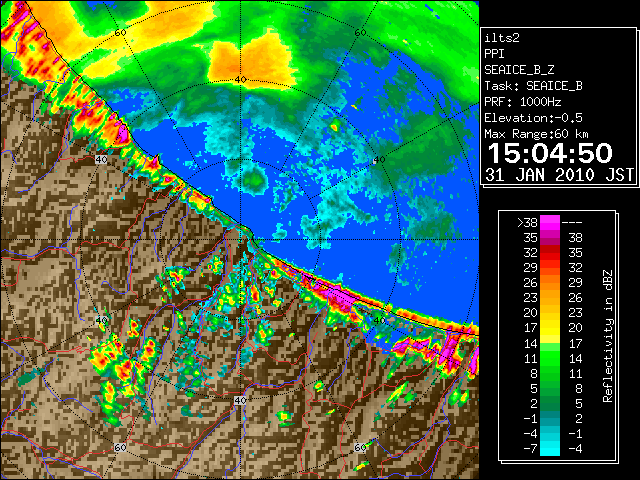Select the 'Task: SEAICE_B' line
The height and width of the screenshot is (480, 640).
pos(533,86)
